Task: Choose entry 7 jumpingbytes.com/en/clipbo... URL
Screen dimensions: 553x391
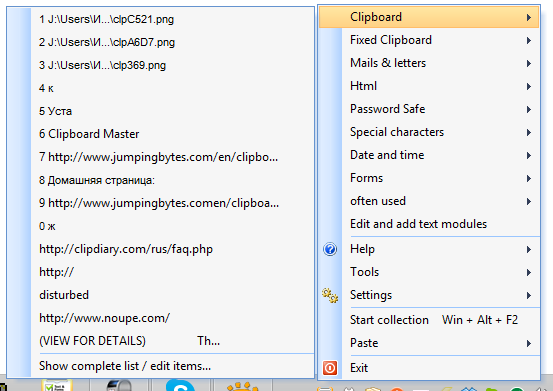Action: pyautogui.click(x=160, y=157)
